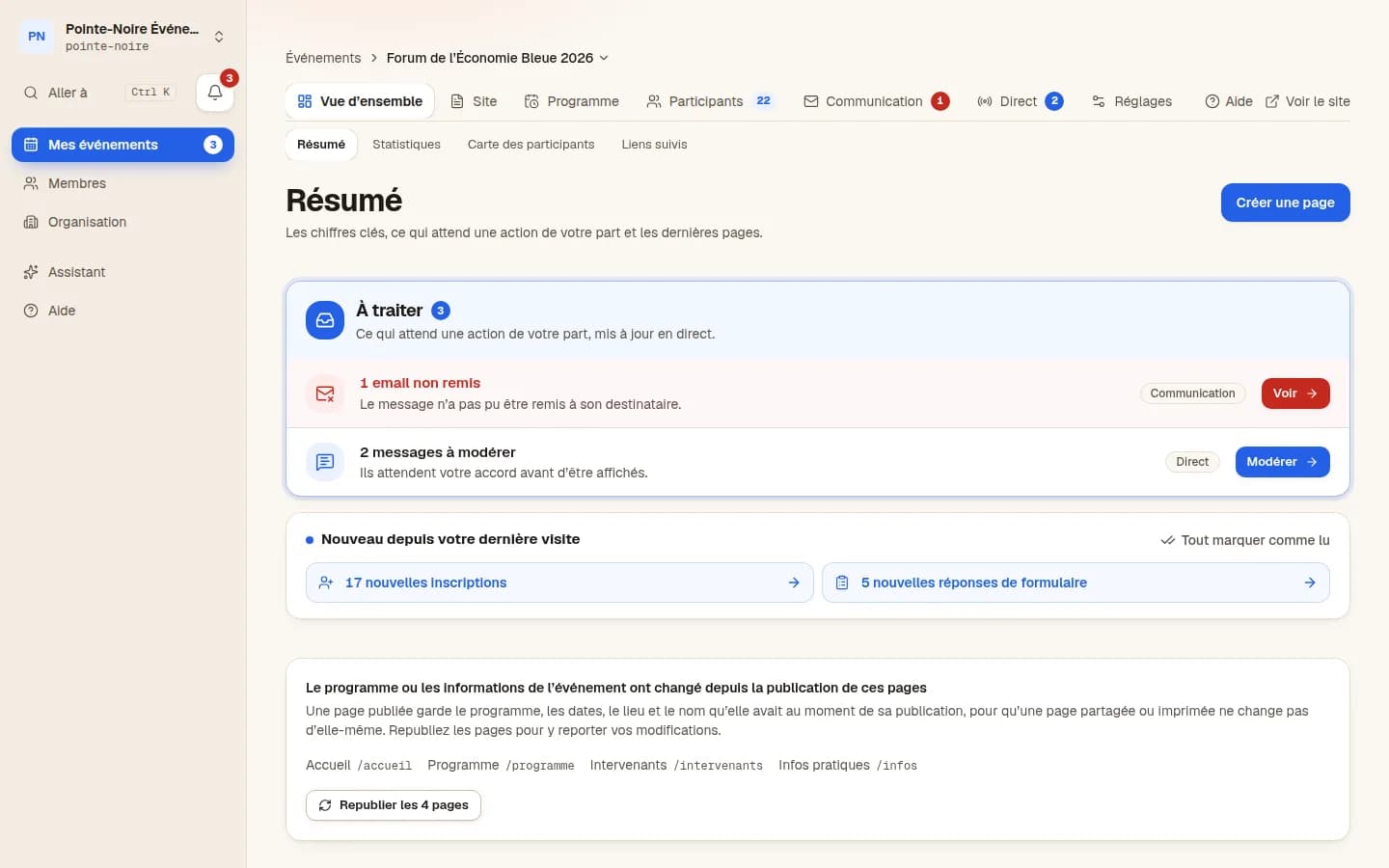Open the organisation switcher chevrons
The image size is (1389, 868).
(219, 37)
